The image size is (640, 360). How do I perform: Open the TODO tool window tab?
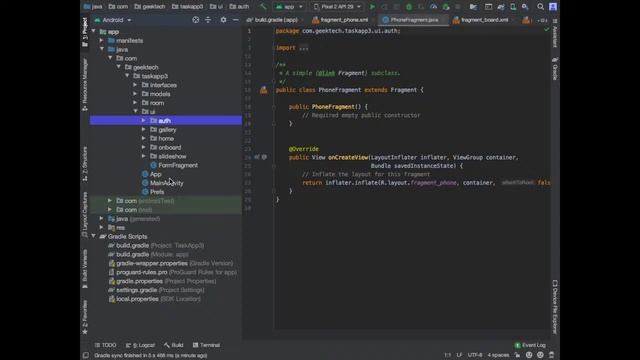pos(106,345)
